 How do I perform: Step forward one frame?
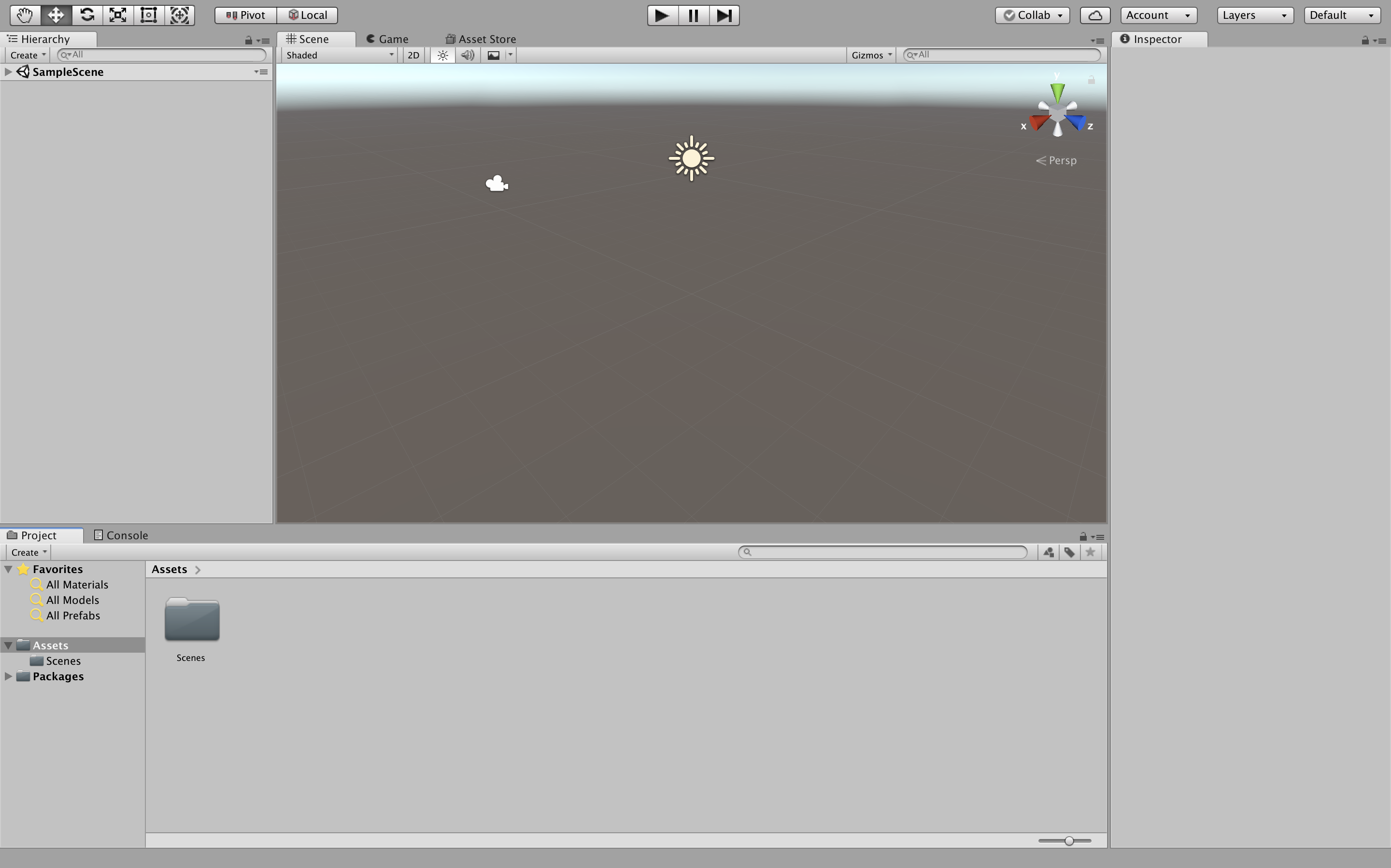[x=724, y=15]
